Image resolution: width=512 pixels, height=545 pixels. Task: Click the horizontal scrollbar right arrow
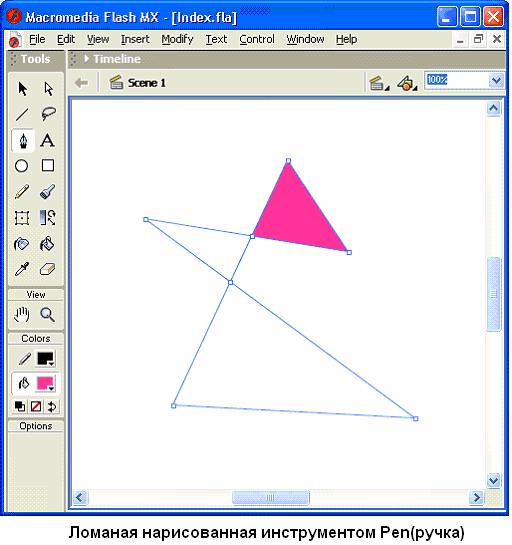click(x=476, y=498)
